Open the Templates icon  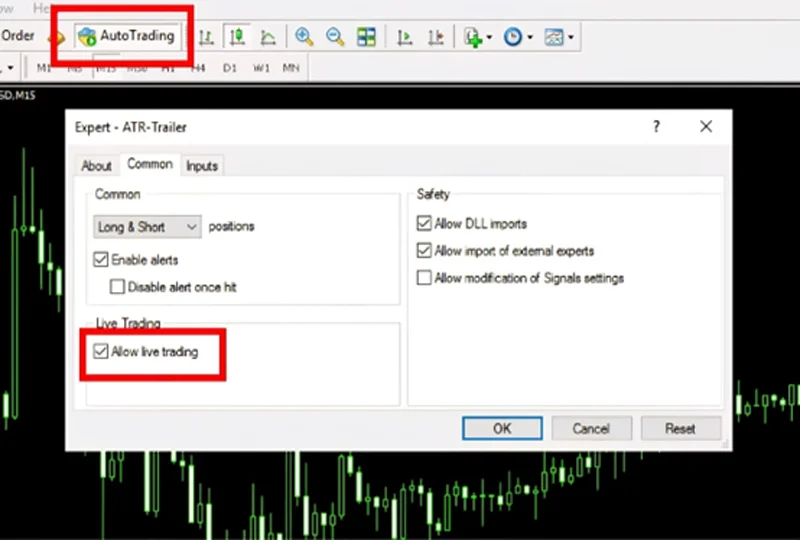pos(554,37)
